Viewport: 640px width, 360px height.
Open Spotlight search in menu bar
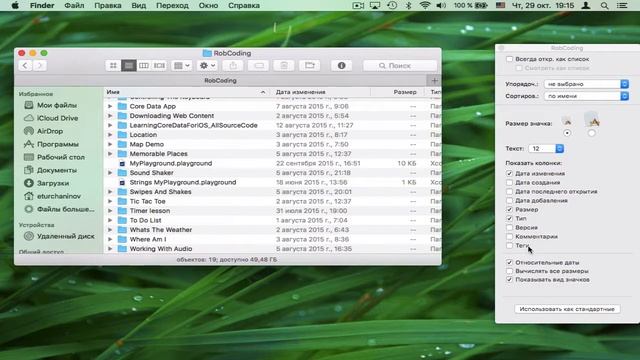coord(604,5)
